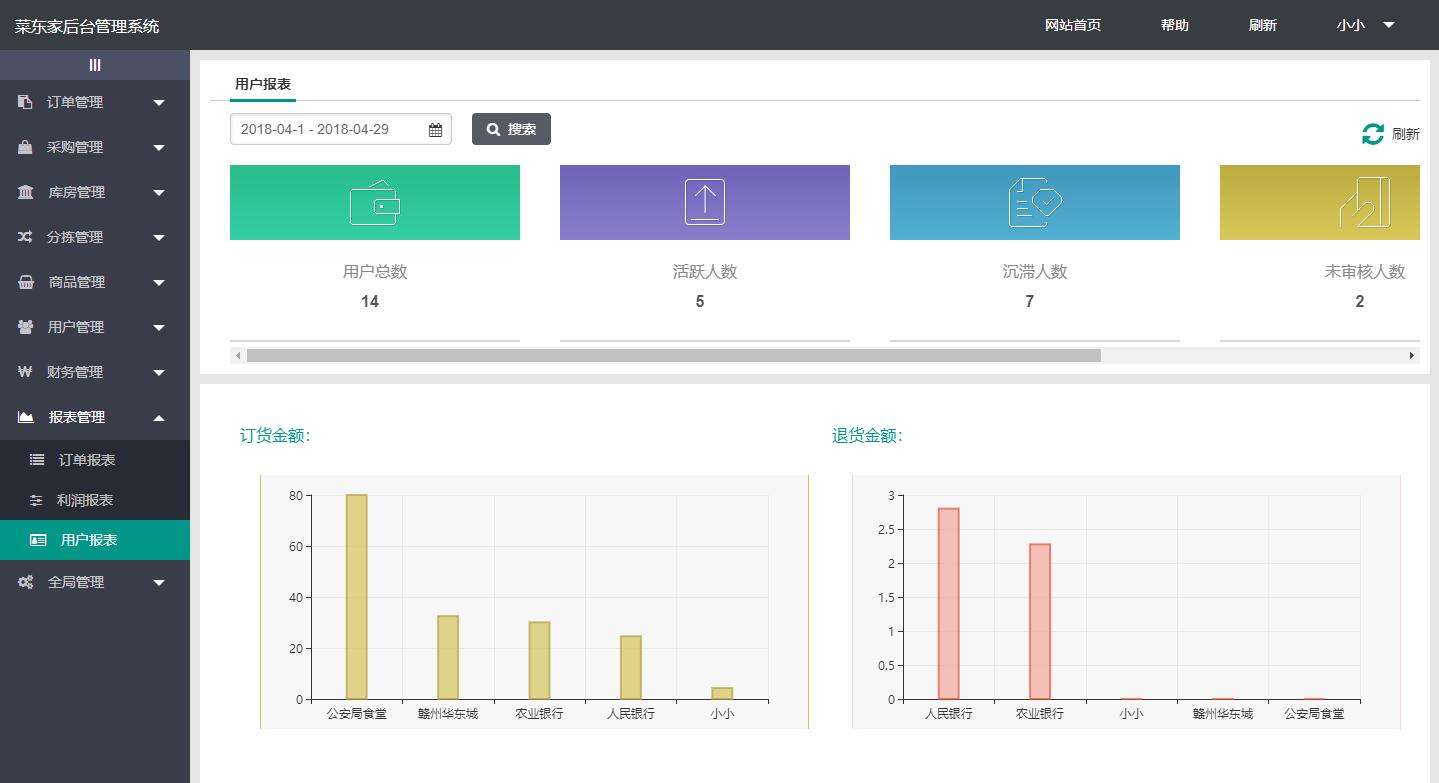Click the yellow 未审核人数 card icon
Viewport: 1439px width, 783px height.
(x=1364, y=202)
